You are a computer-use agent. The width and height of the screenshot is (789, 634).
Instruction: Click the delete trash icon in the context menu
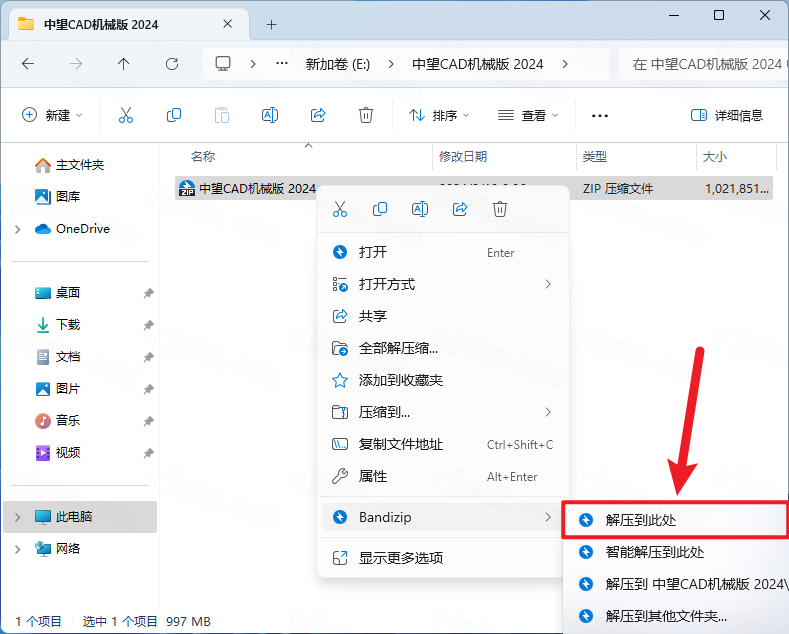pos(500,209)
